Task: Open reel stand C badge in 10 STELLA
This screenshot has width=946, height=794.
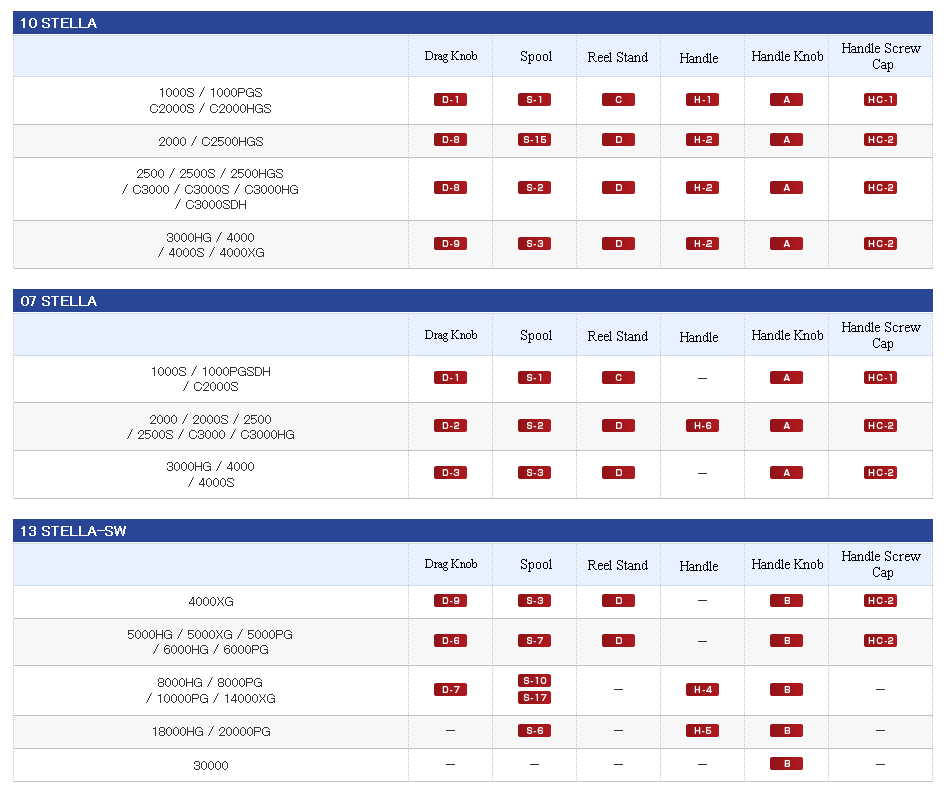Action: [618, 100]
